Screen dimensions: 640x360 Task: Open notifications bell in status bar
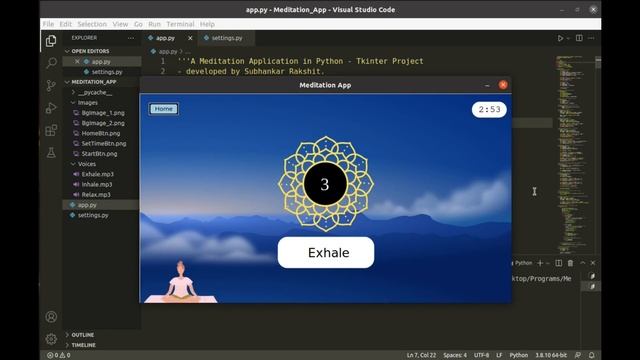coord(591,355)
